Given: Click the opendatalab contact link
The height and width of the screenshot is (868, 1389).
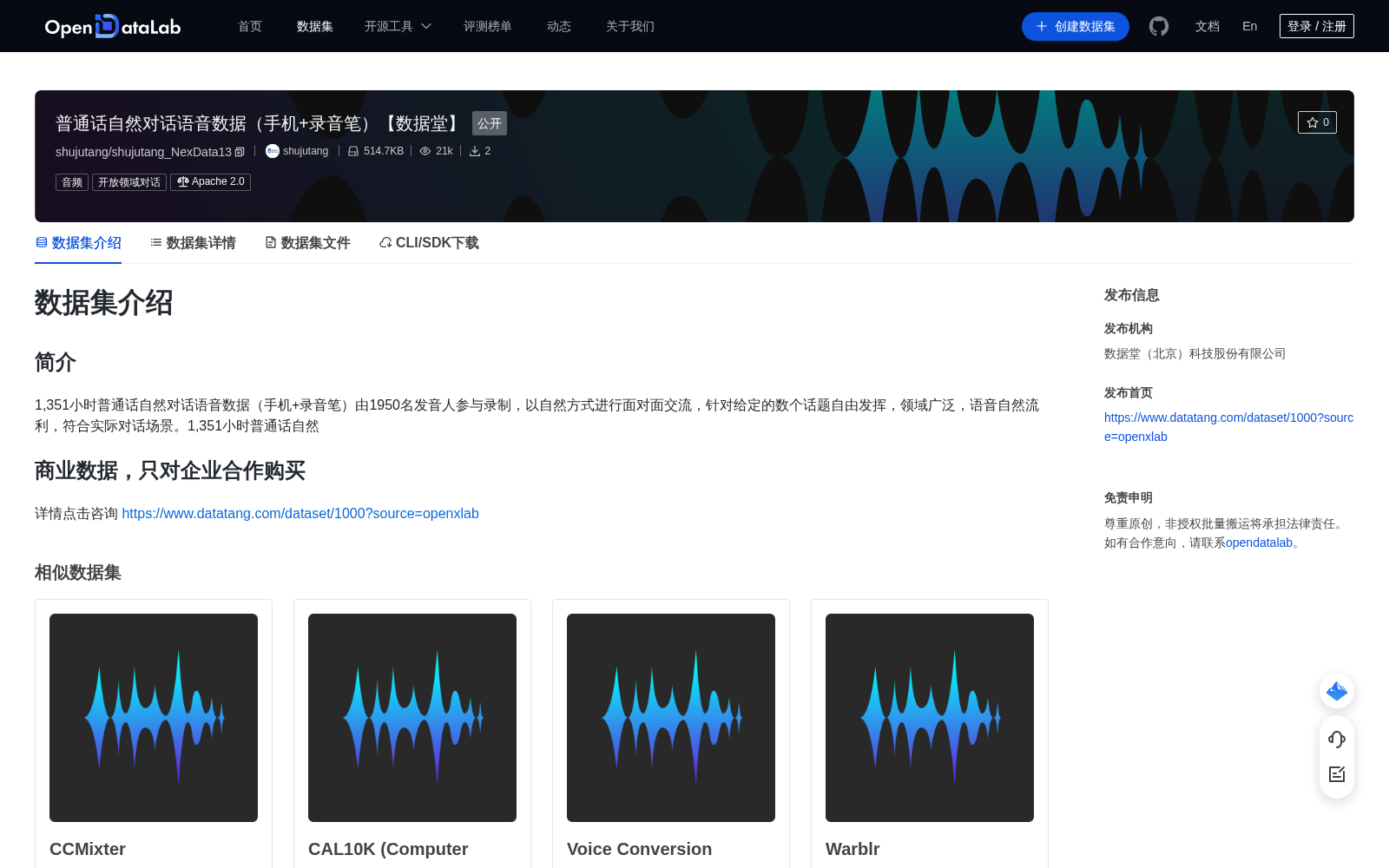Looking at the screenshot, I should [x=1259, y=543].
